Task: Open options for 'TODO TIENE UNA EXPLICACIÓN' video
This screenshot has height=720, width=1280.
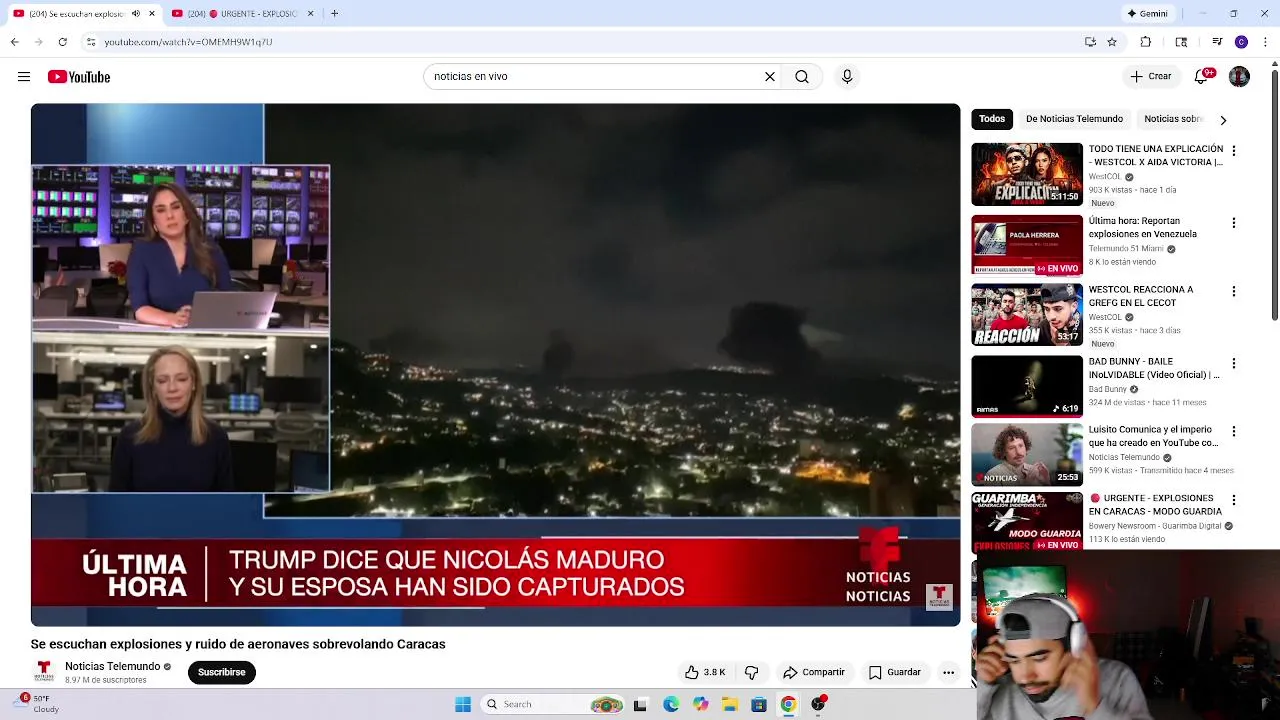Action: tap(1233, 151)
